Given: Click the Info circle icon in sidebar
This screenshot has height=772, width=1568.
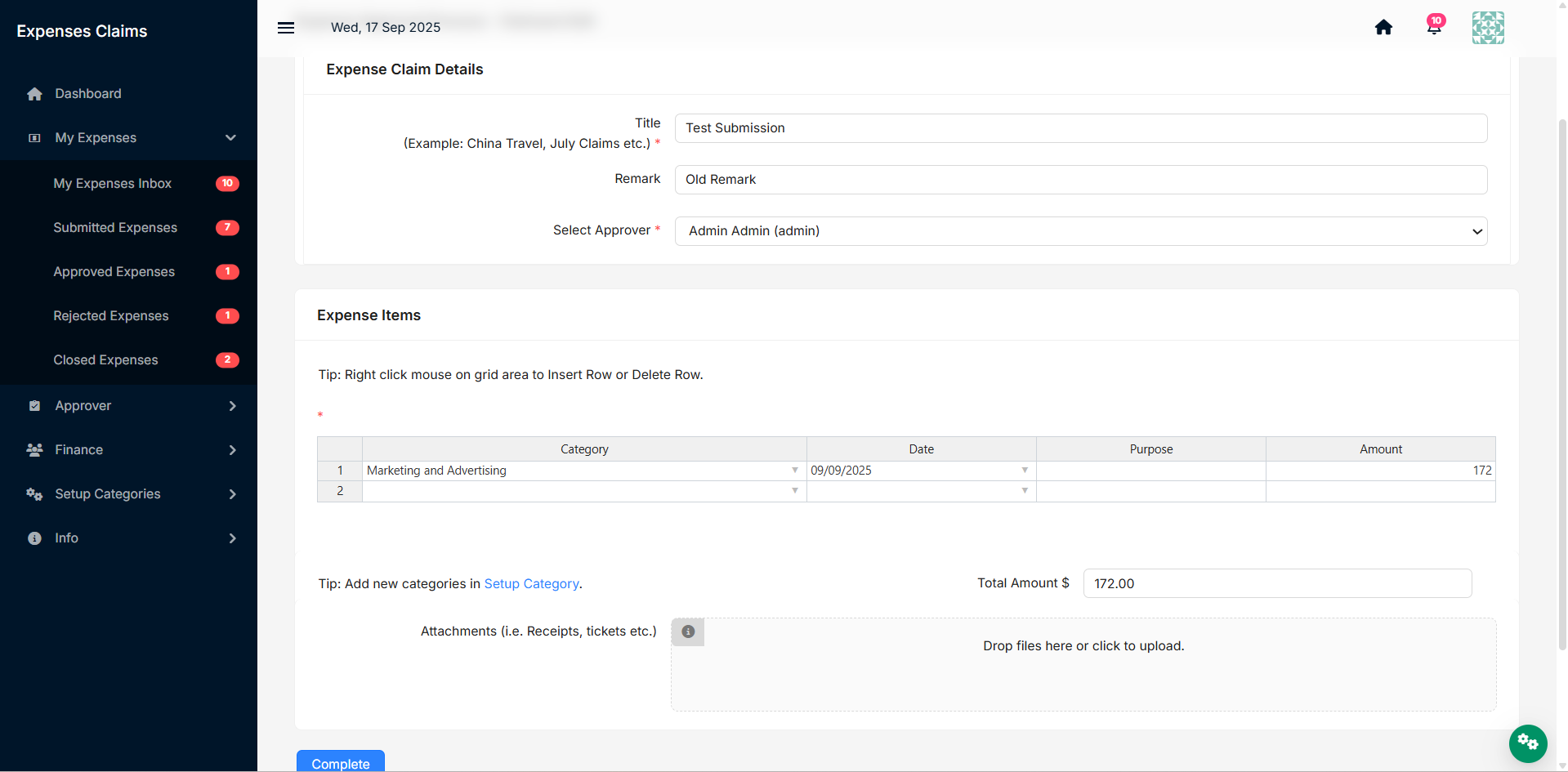Looking at the screenshot, I should click(x=34, y=538).
